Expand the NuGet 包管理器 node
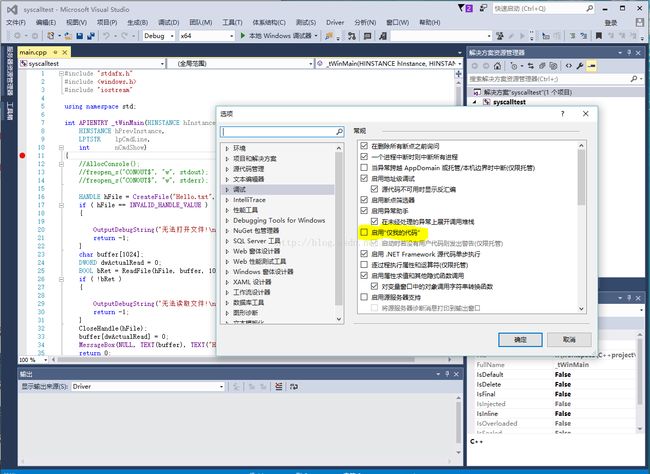The width and height of the screenshot is (650, 474). (227, 231)
